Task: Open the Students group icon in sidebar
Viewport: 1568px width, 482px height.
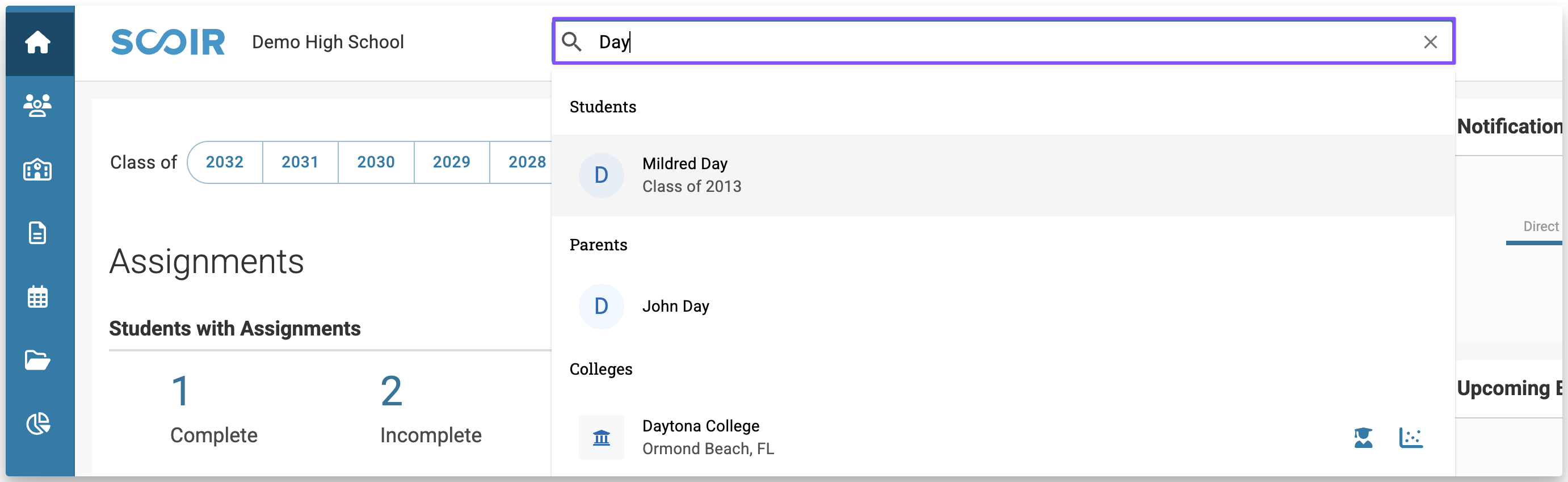Action: pyautogui.click(x=38, y=106)
